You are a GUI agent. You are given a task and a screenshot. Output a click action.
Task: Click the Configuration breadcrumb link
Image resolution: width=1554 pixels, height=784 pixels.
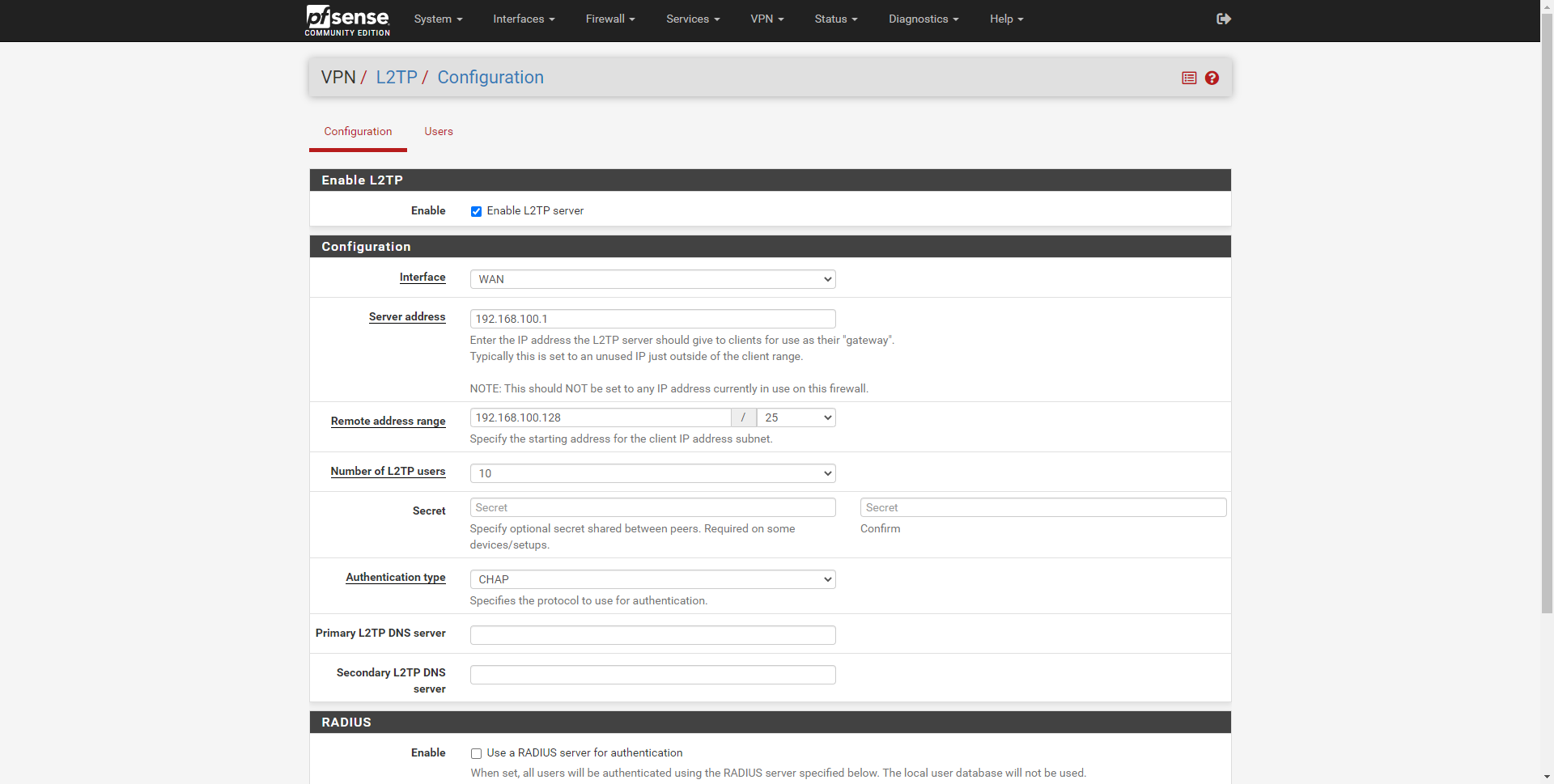(x=490, y=77)
